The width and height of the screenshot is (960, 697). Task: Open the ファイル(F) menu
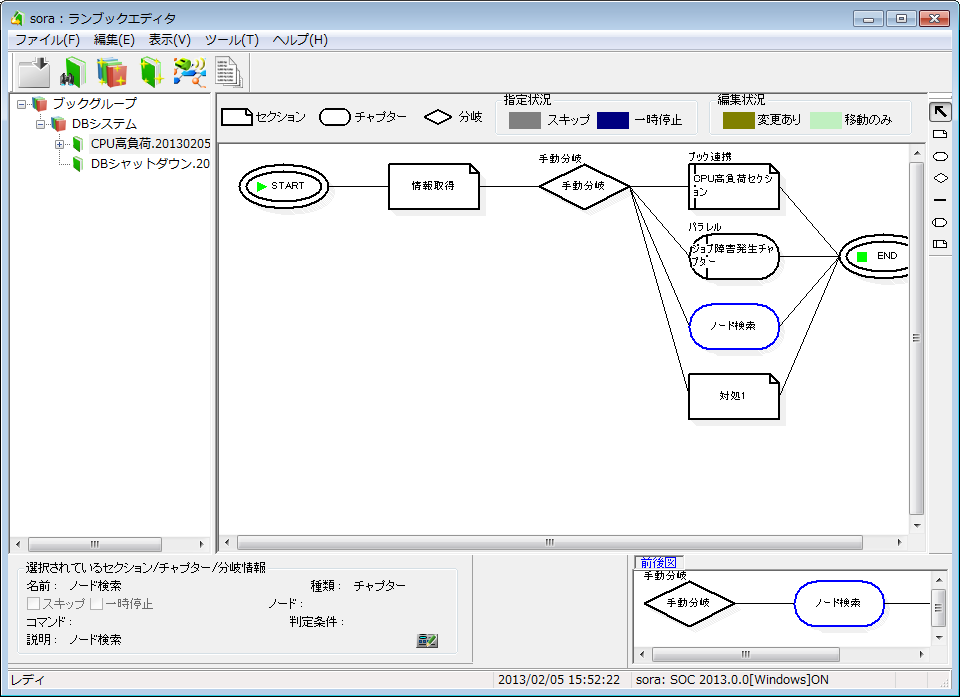47,40
